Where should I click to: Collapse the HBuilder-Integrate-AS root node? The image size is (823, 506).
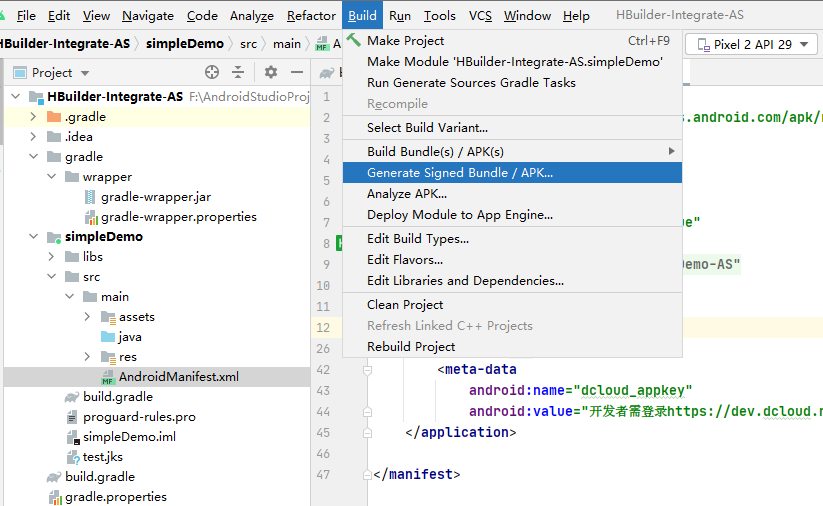pos(16,97)
